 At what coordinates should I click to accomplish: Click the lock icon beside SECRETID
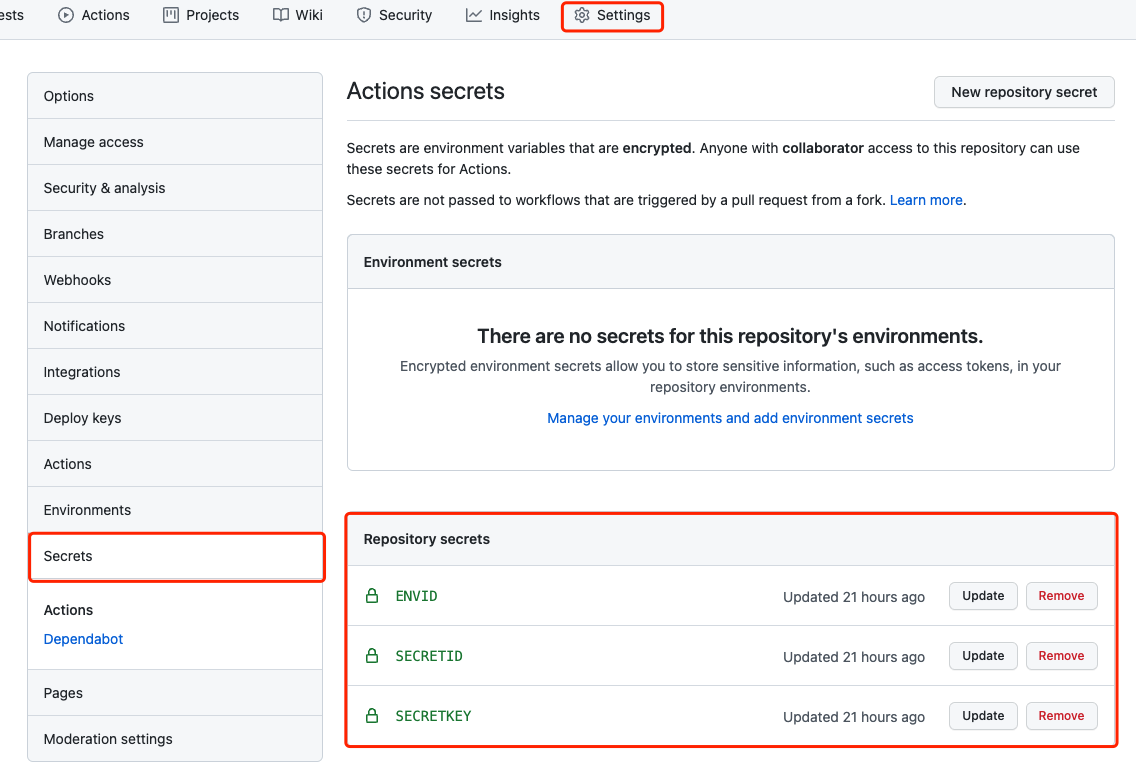[372, 656]
